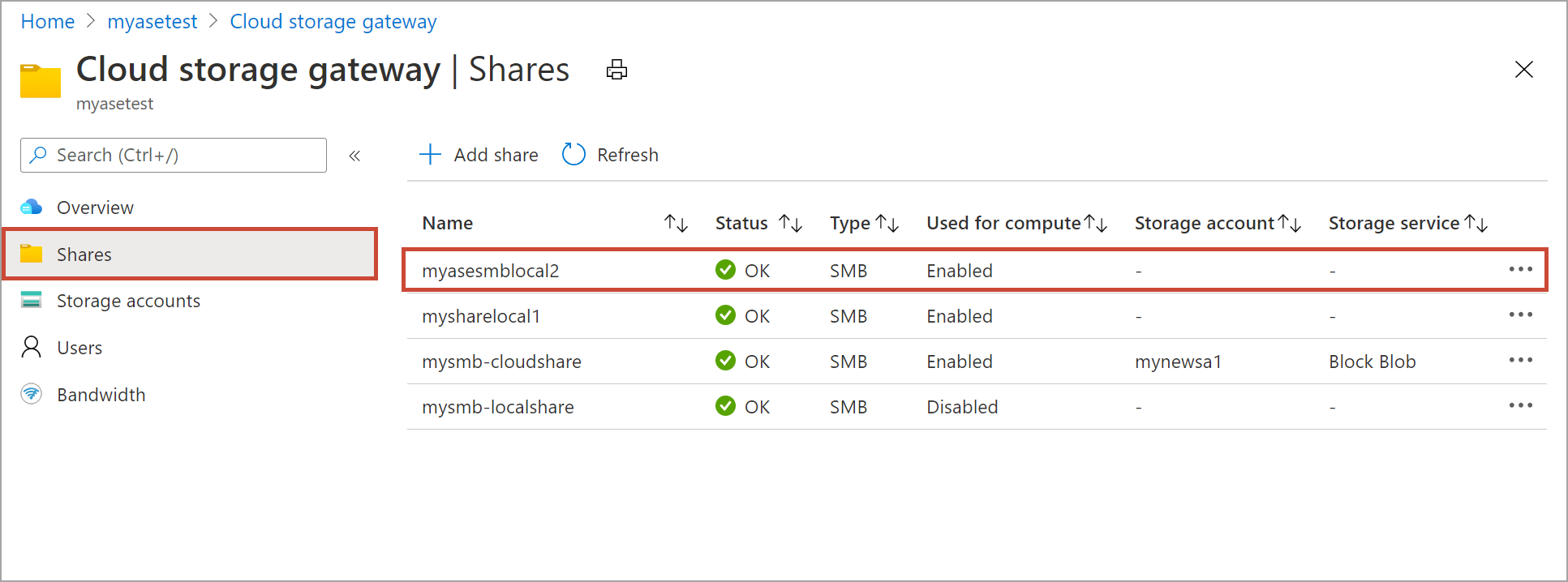The height and width of the screenshot is (582, 1568).
Task: Click Disabled compute value for mysmb-localshare
Action: coord(962,407)
